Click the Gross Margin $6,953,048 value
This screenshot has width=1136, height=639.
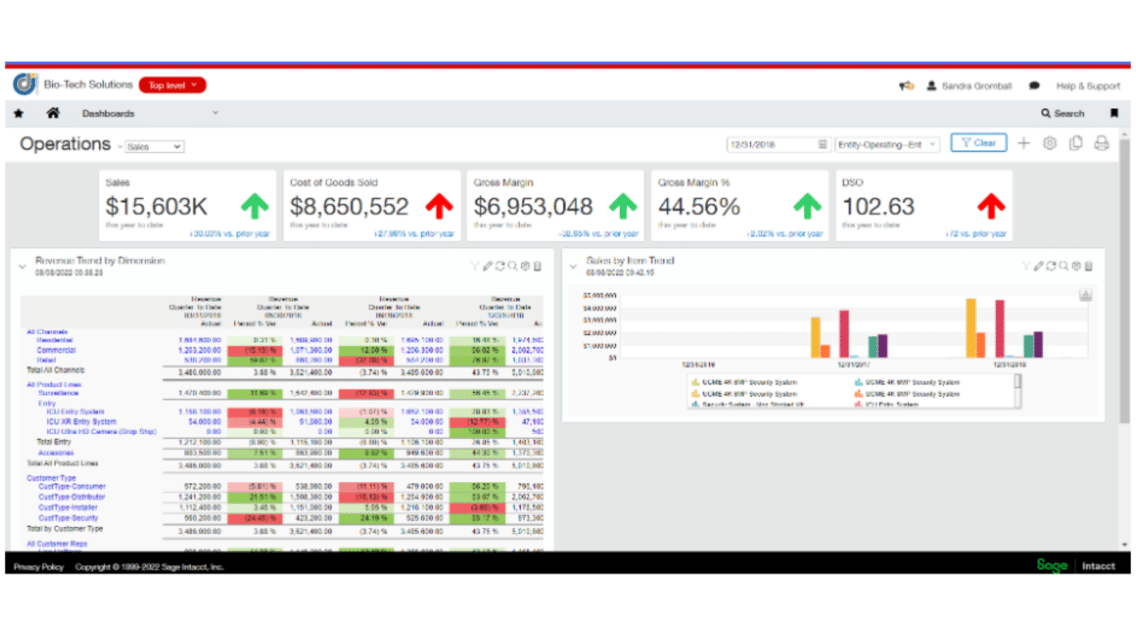pos(533,207)
